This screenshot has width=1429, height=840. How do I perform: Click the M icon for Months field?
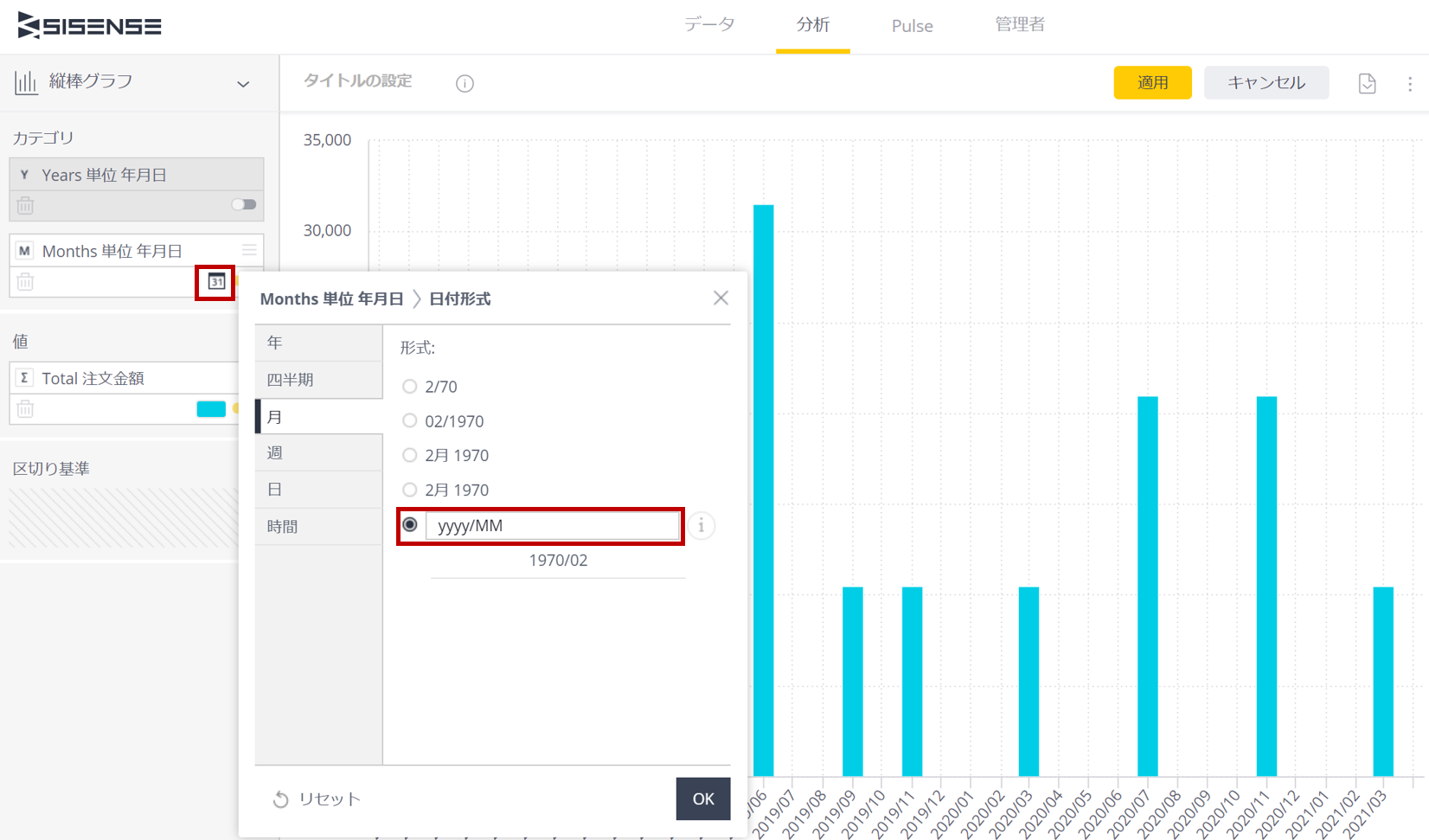point(24,251)
